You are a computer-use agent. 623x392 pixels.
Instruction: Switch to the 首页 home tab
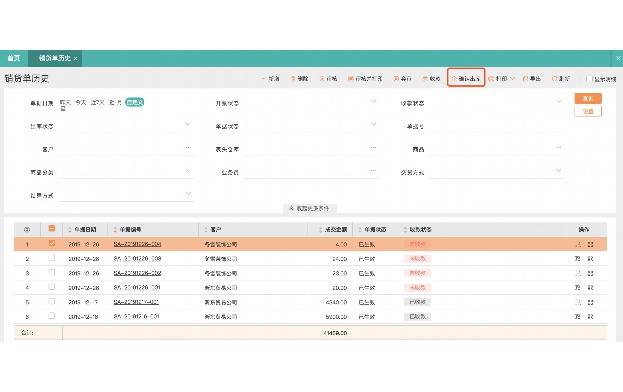[14, 58]
